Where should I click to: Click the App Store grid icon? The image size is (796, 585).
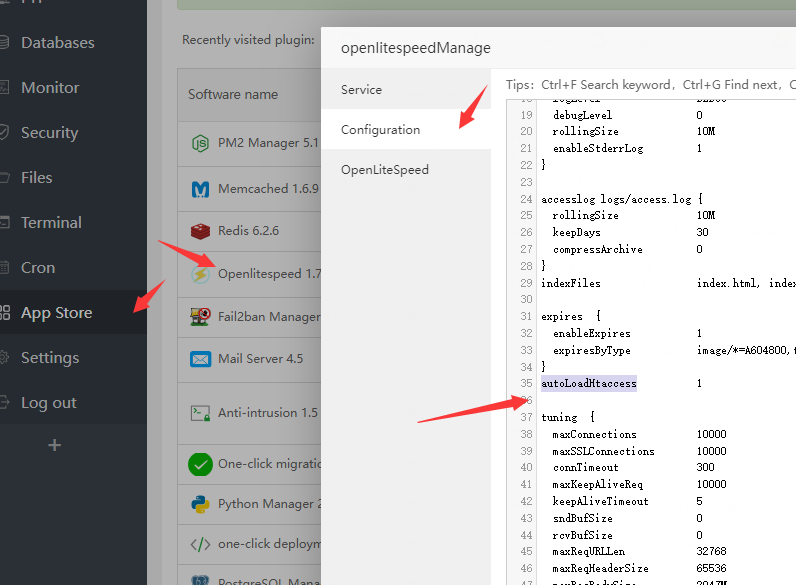point(5,313)
